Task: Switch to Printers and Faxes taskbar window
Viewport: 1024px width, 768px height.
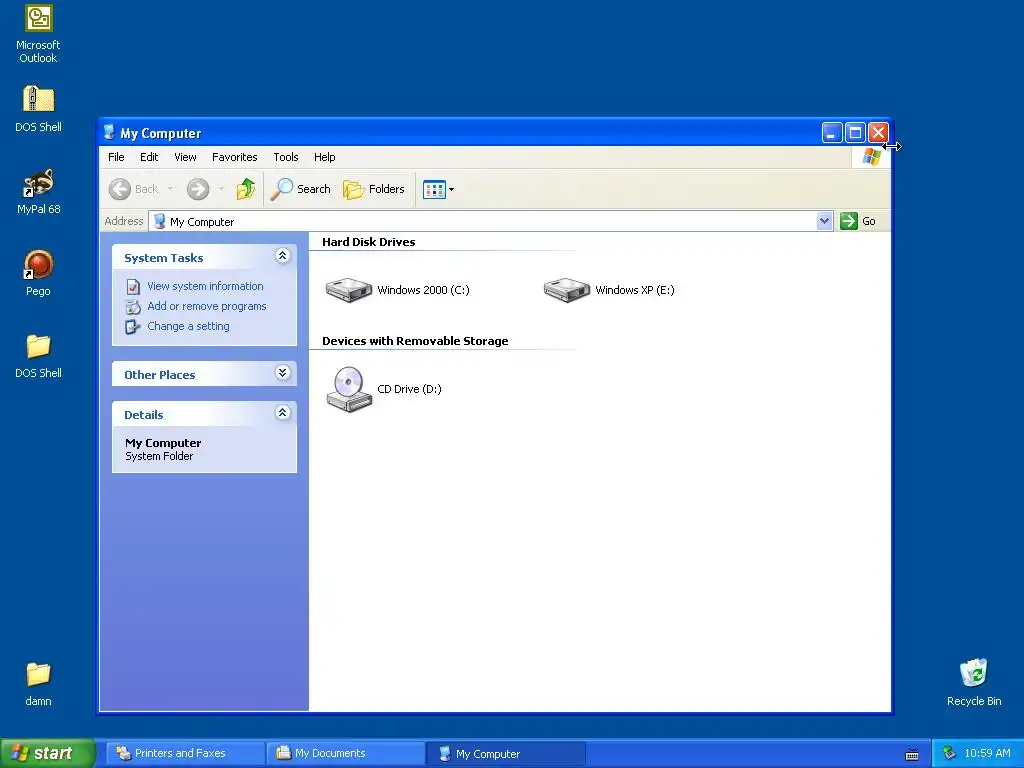Action: click(185, 753)
